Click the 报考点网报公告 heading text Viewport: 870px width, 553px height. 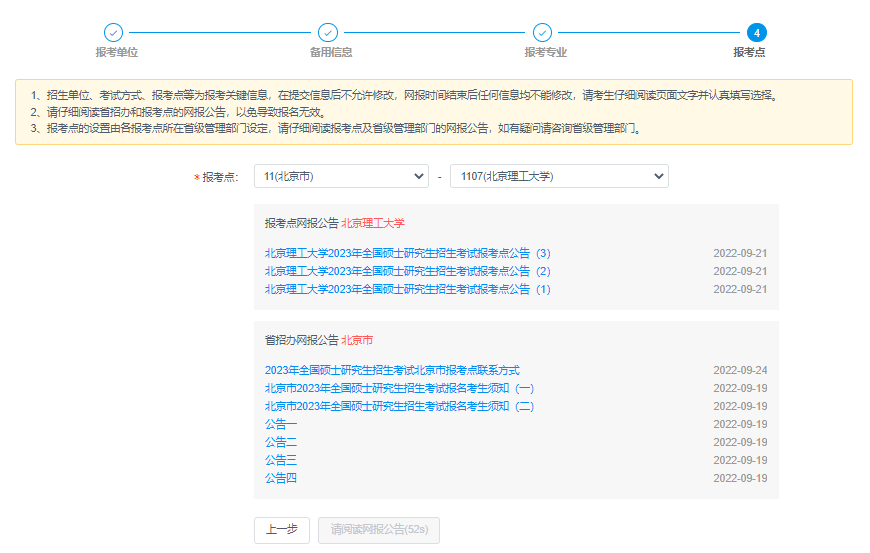[301, 223]
